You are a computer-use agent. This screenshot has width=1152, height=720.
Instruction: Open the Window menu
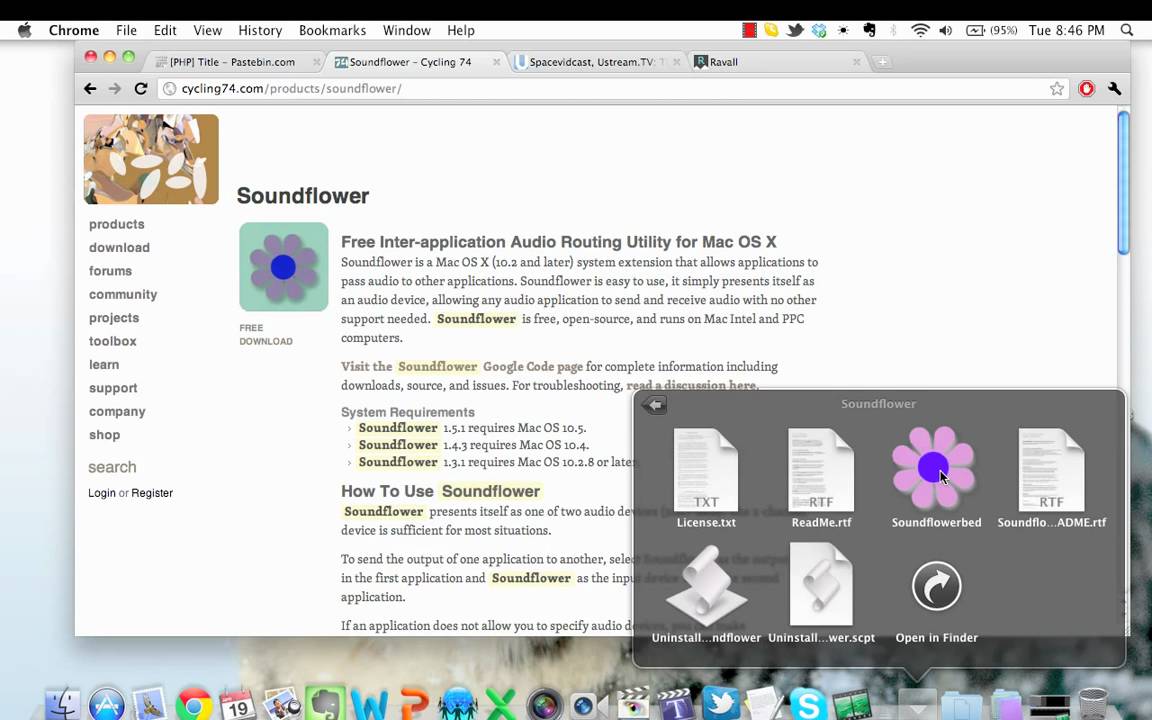[x=406, y=30]
